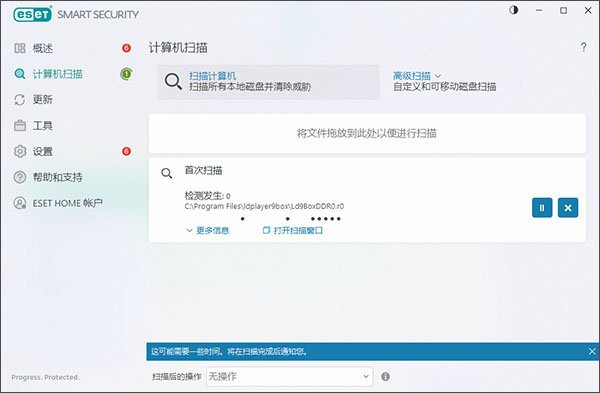Image resolution: width=600 pixels, height=393 pixels.
Task: Click the Progress. Protected. slogan text
Action: pos(46,377)
